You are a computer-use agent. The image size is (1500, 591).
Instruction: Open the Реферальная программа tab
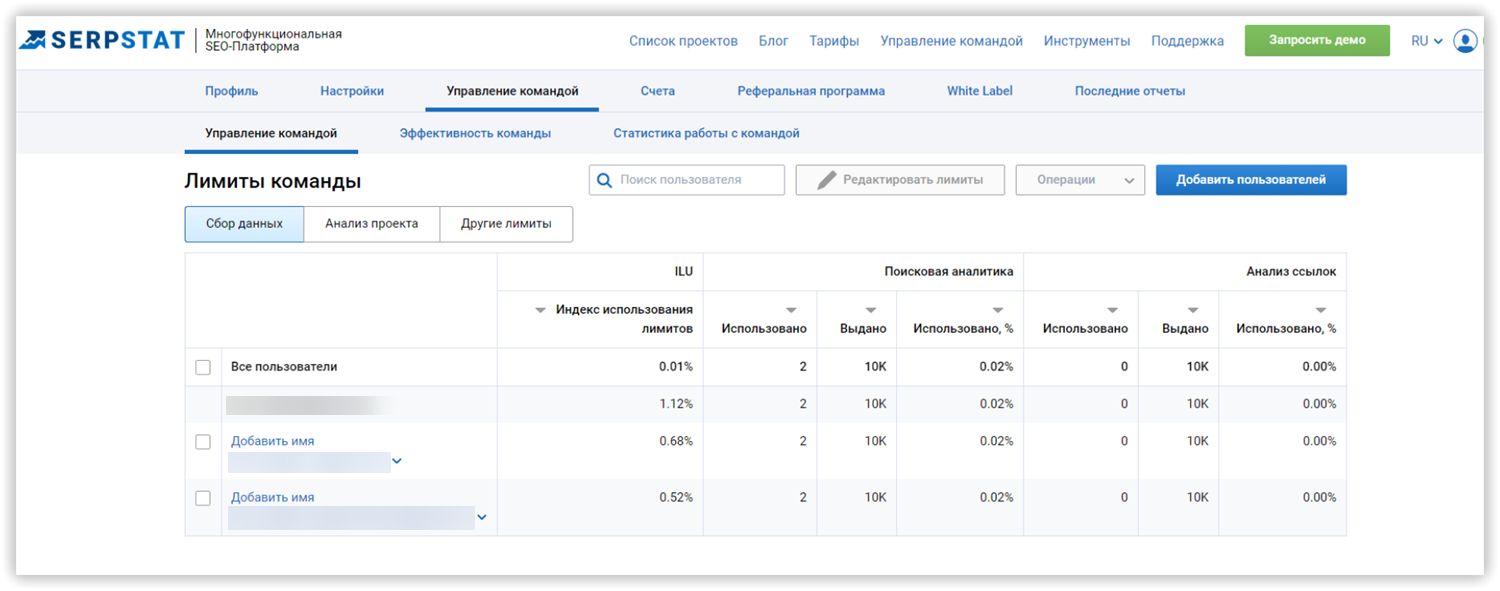point(811,91)
